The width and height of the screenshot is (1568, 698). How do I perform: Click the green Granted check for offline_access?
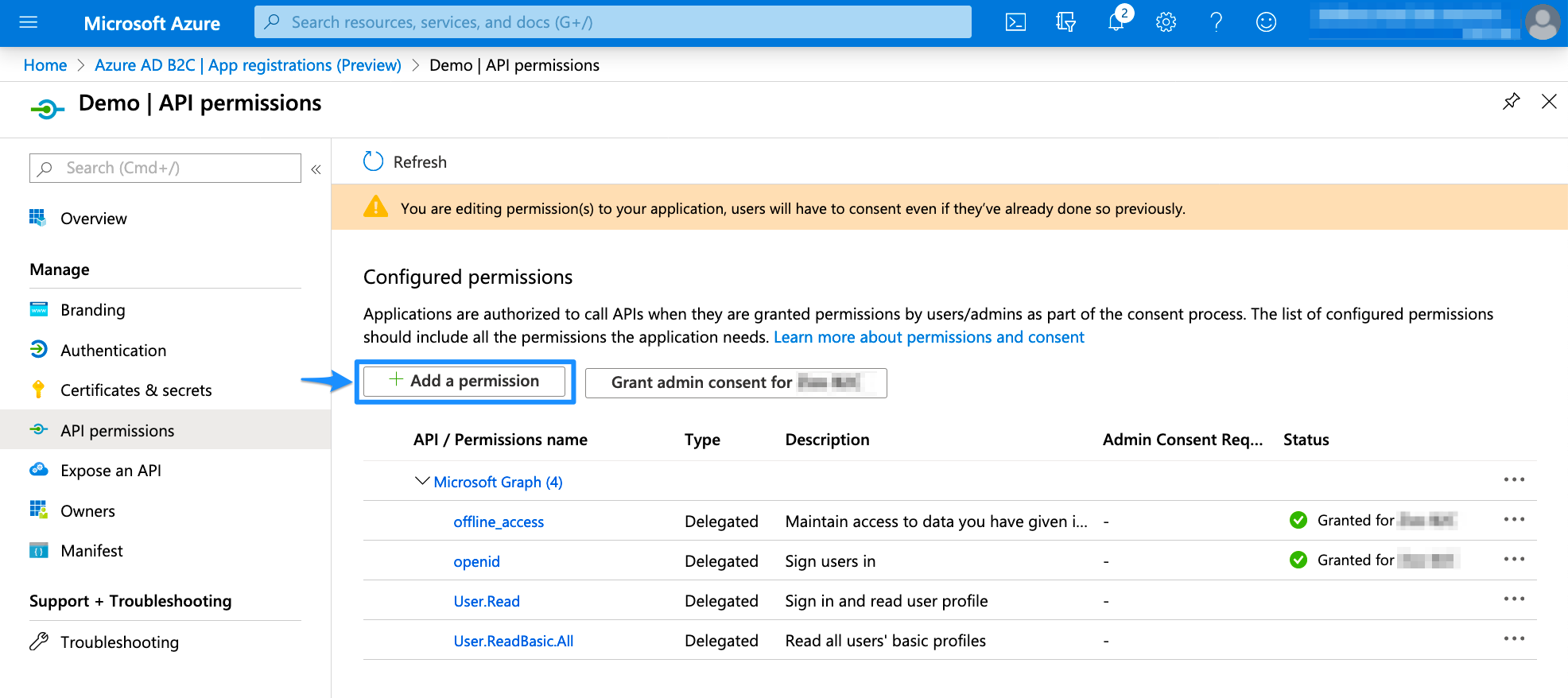coord(1298,520)
